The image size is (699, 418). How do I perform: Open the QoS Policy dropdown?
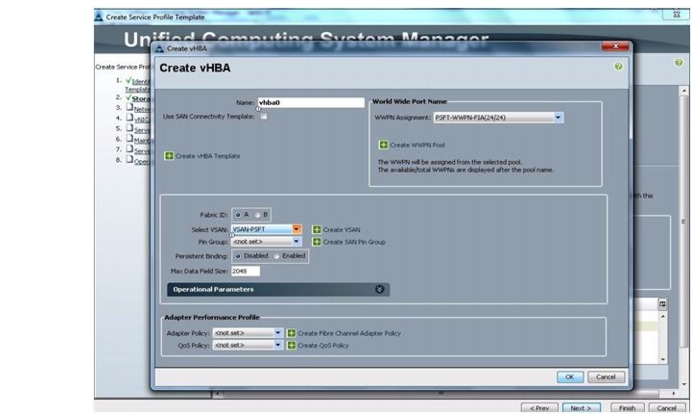point(278,345)
